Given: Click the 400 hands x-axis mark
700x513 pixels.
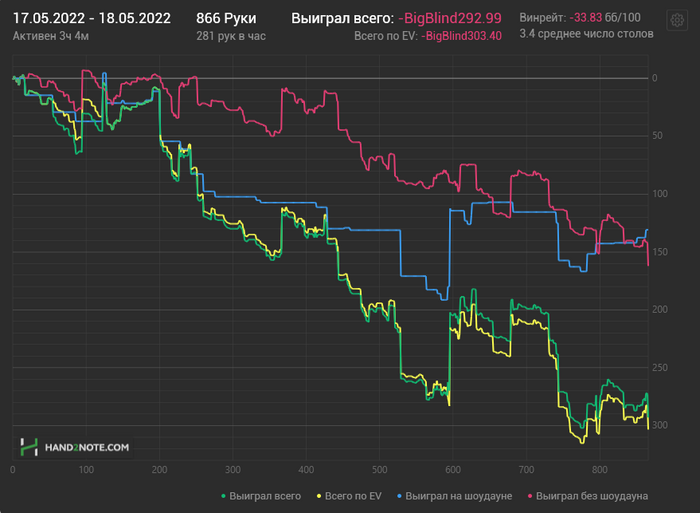Looking at the screenshot, I should 306,470.
